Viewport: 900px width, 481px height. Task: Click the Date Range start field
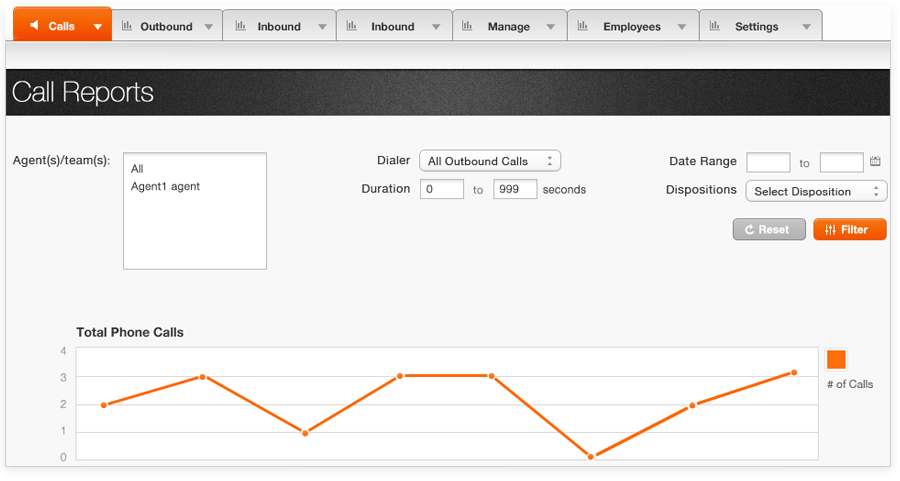click(768, 162)
